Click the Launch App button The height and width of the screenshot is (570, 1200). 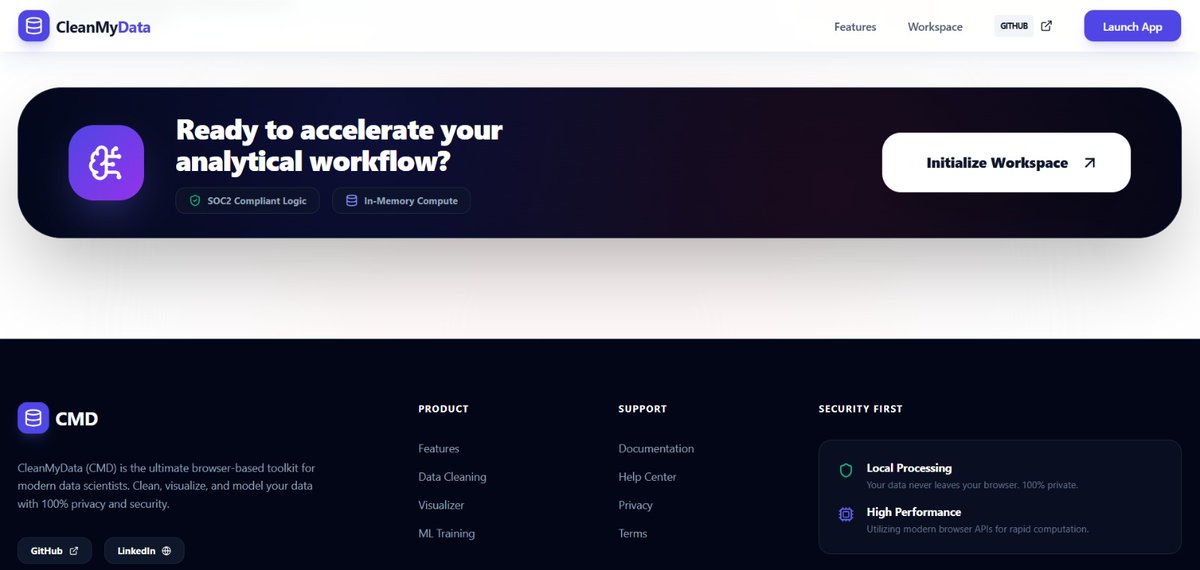tap(1132, 26)
